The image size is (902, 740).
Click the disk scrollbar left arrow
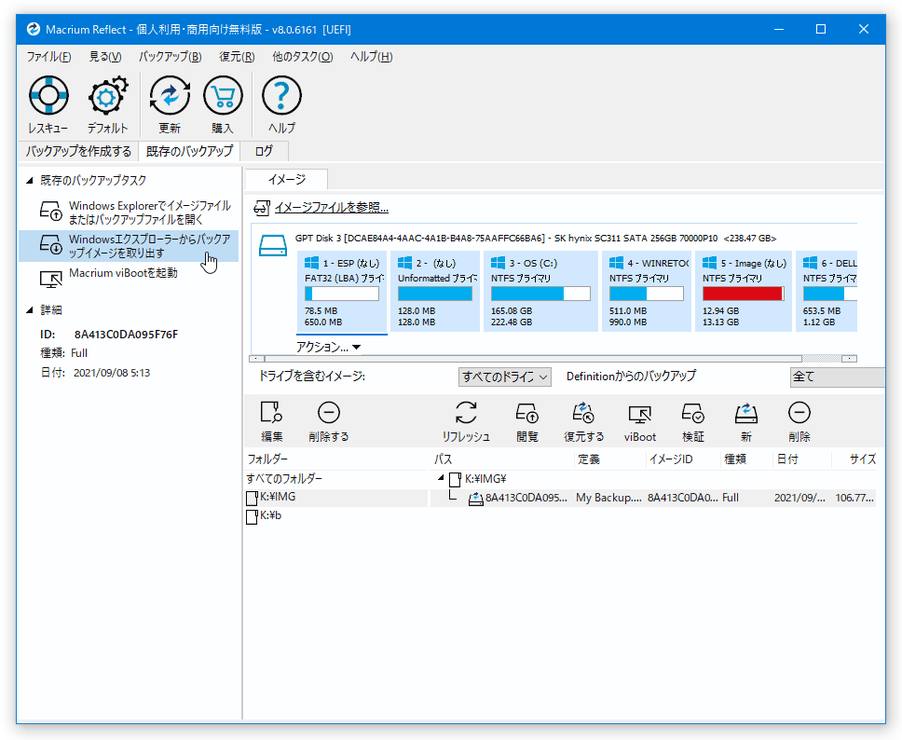257,358
